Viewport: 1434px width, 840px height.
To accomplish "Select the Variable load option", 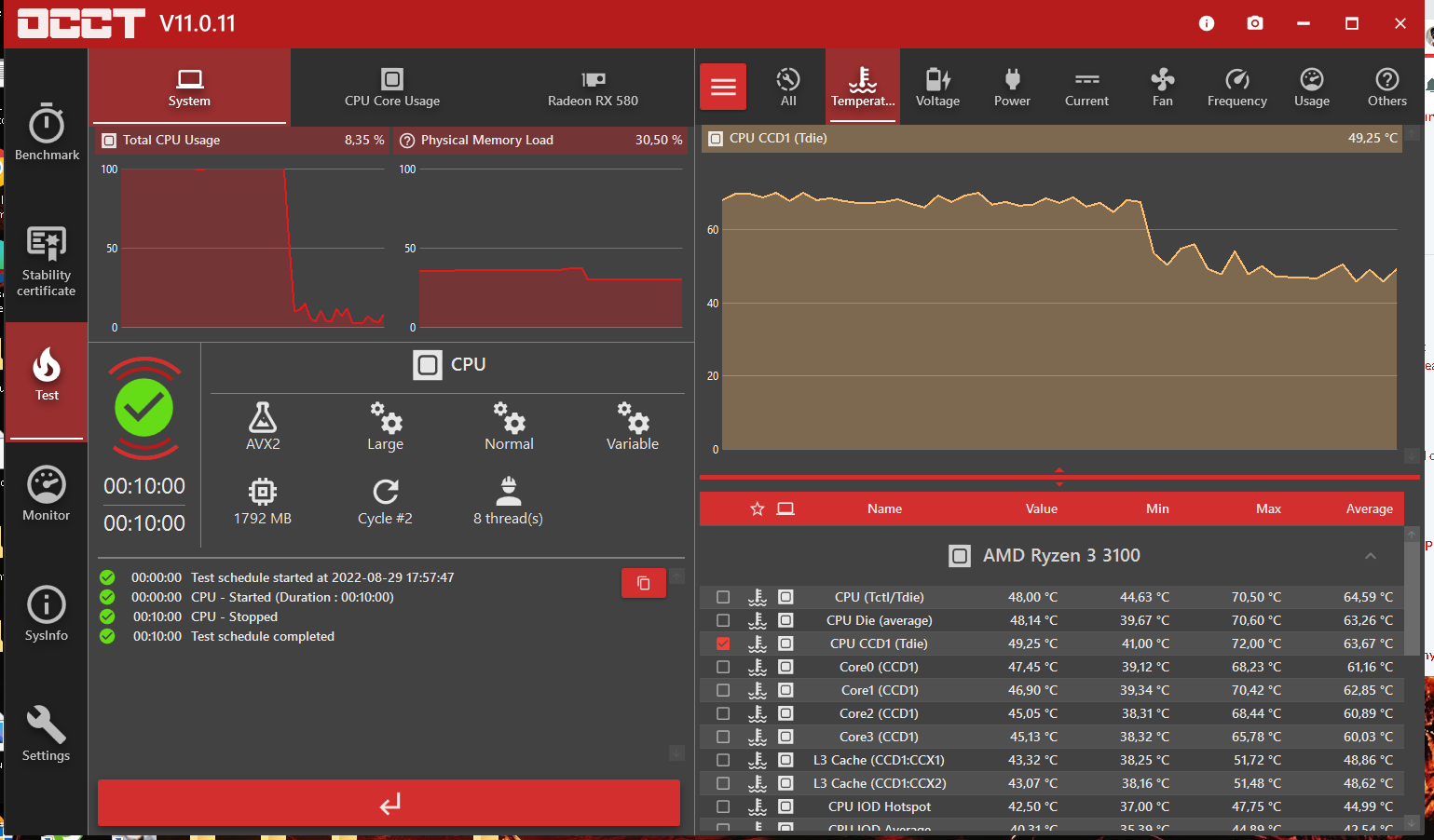I will pyautogui.click(x=633, y=427).
